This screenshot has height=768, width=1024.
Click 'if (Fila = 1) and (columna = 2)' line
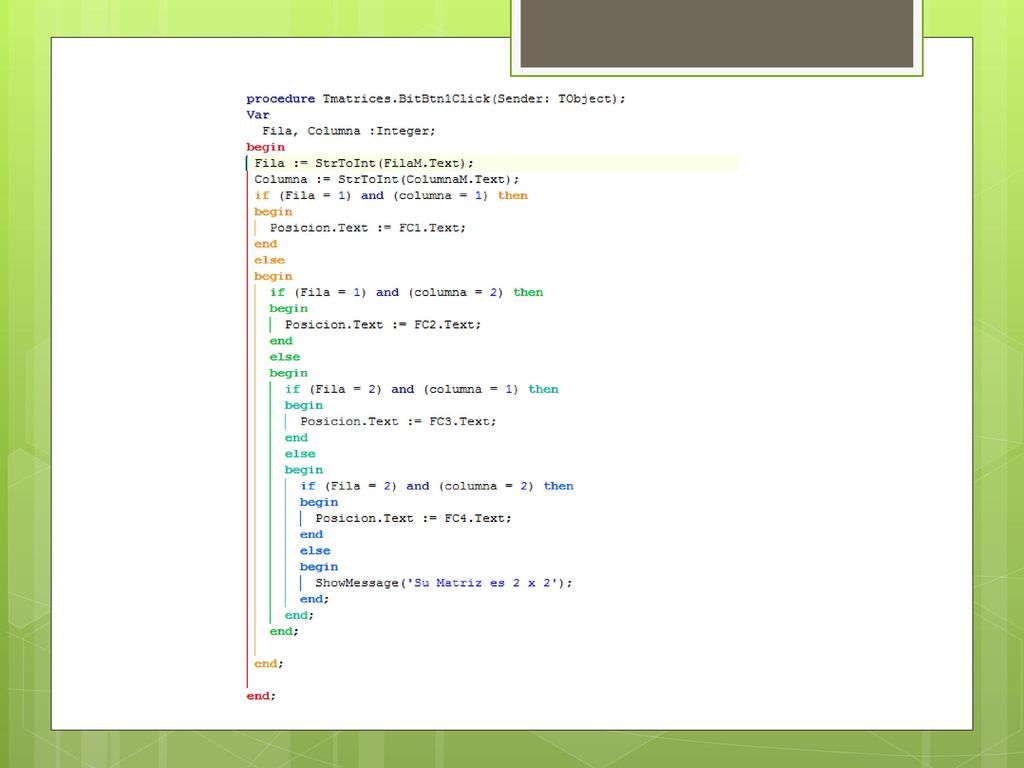406,293
